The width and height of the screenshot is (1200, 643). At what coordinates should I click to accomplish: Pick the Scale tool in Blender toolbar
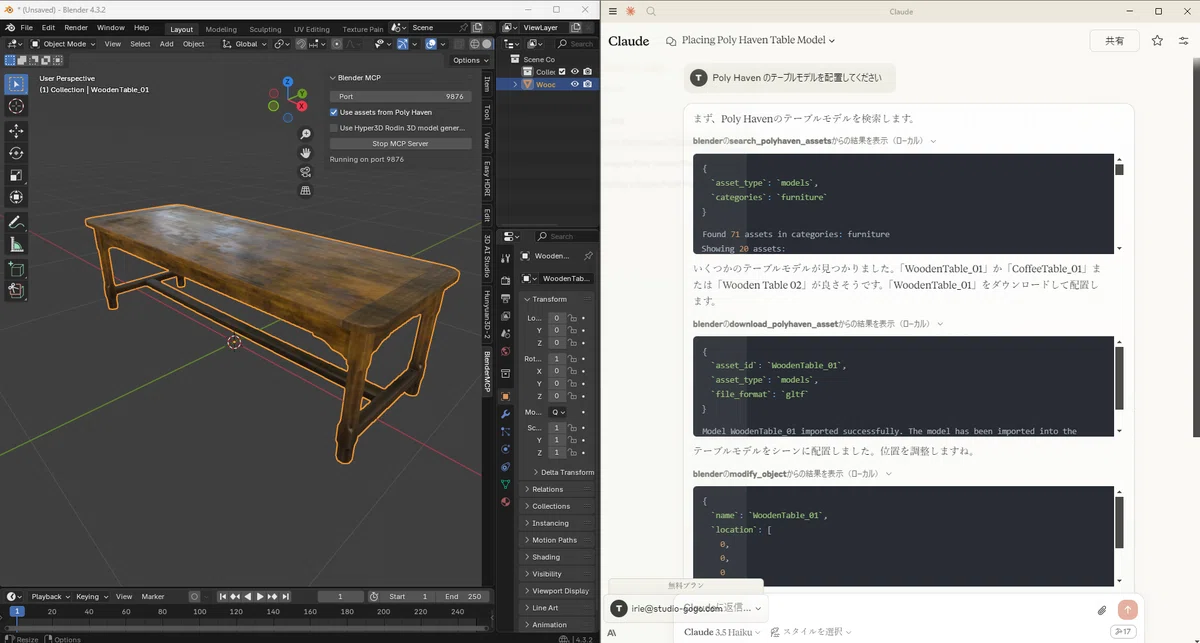(16, 175)
